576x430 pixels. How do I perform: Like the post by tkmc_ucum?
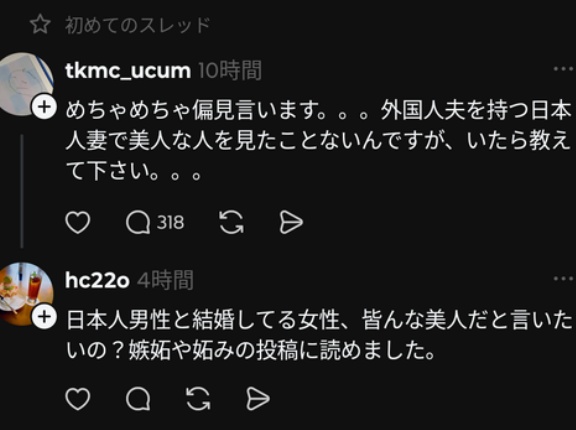pos(78,223)
